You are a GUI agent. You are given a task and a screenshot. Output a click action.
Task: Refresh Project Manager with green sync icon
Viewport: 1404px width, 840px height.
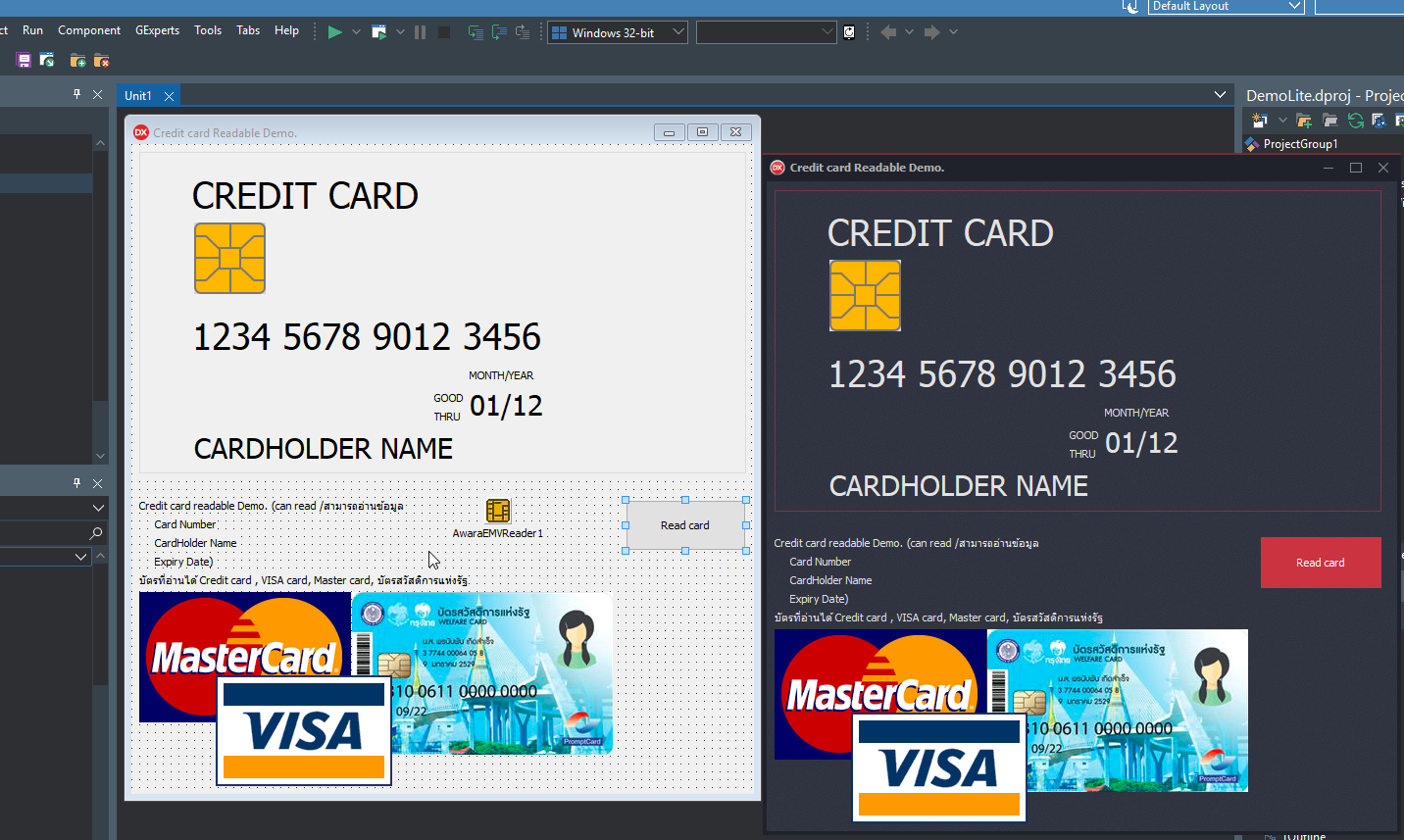(1355, 121)
